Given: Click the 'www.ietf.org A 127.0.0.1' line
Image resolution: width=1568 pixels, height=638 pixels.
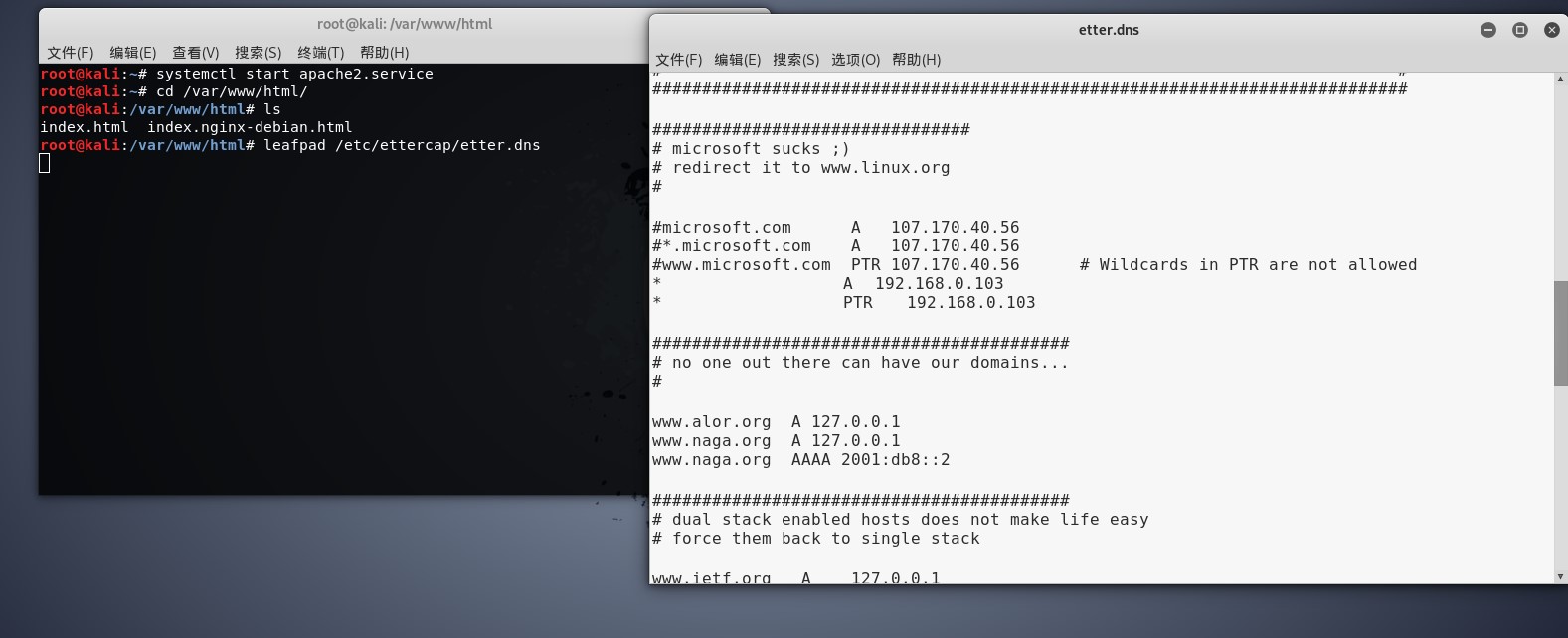Looking at the screenshot, I should [795, 576].
